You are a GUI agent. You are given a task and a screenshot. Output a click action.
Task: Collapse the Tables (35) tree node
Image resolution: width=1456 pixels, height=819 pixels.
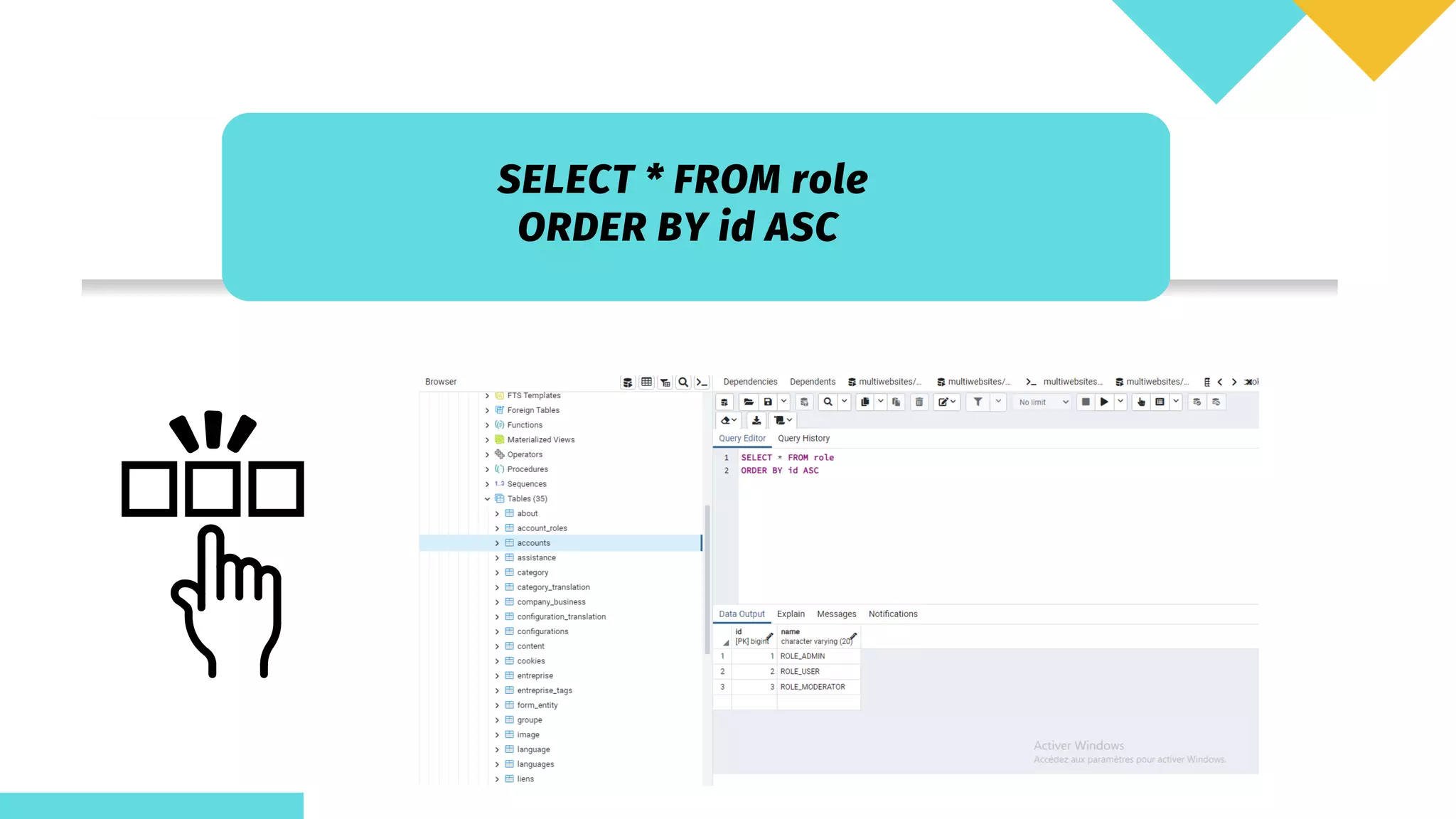488,499
